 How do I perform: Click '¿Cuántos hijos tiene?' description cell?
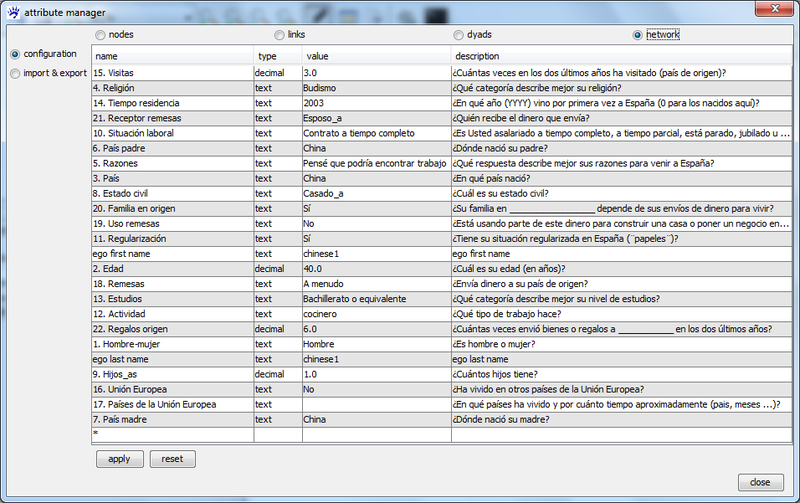coord(621,374)
